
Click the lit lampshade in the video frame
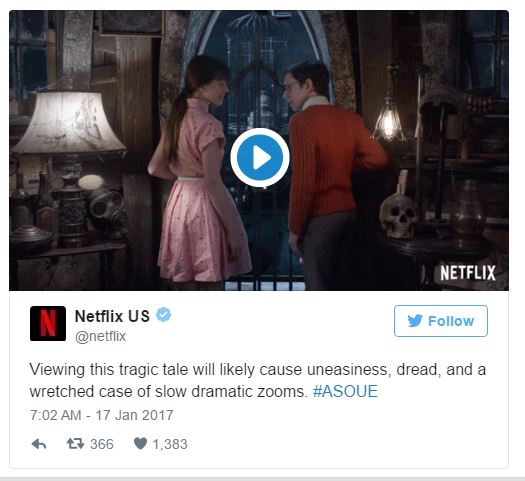tap(68, 123)
